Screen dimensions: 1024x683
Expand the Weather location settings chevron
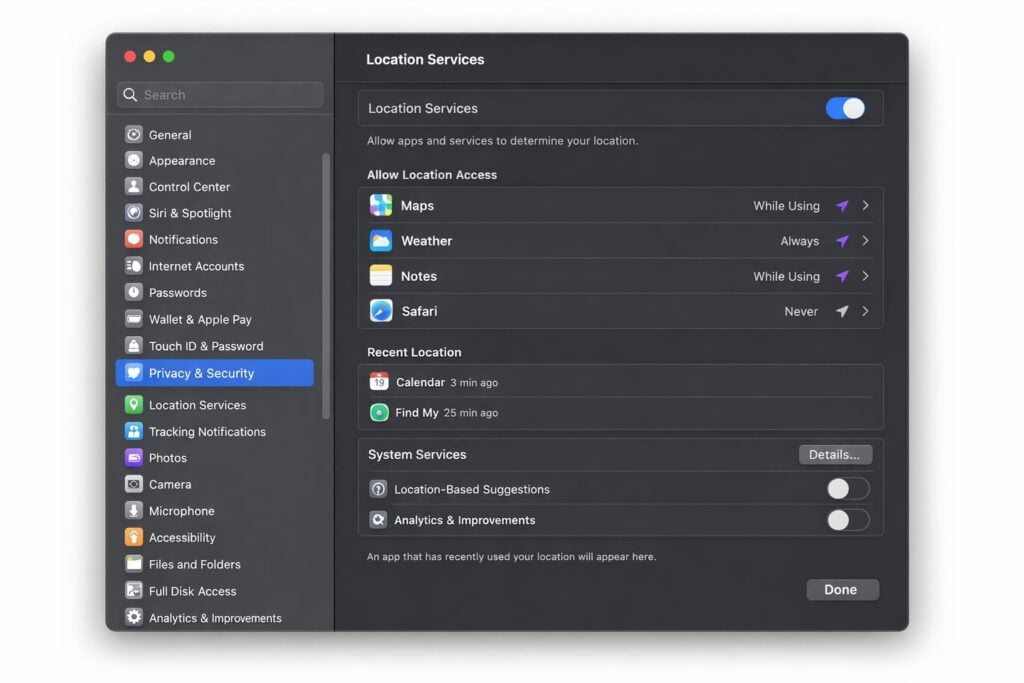tap(866, 240)
